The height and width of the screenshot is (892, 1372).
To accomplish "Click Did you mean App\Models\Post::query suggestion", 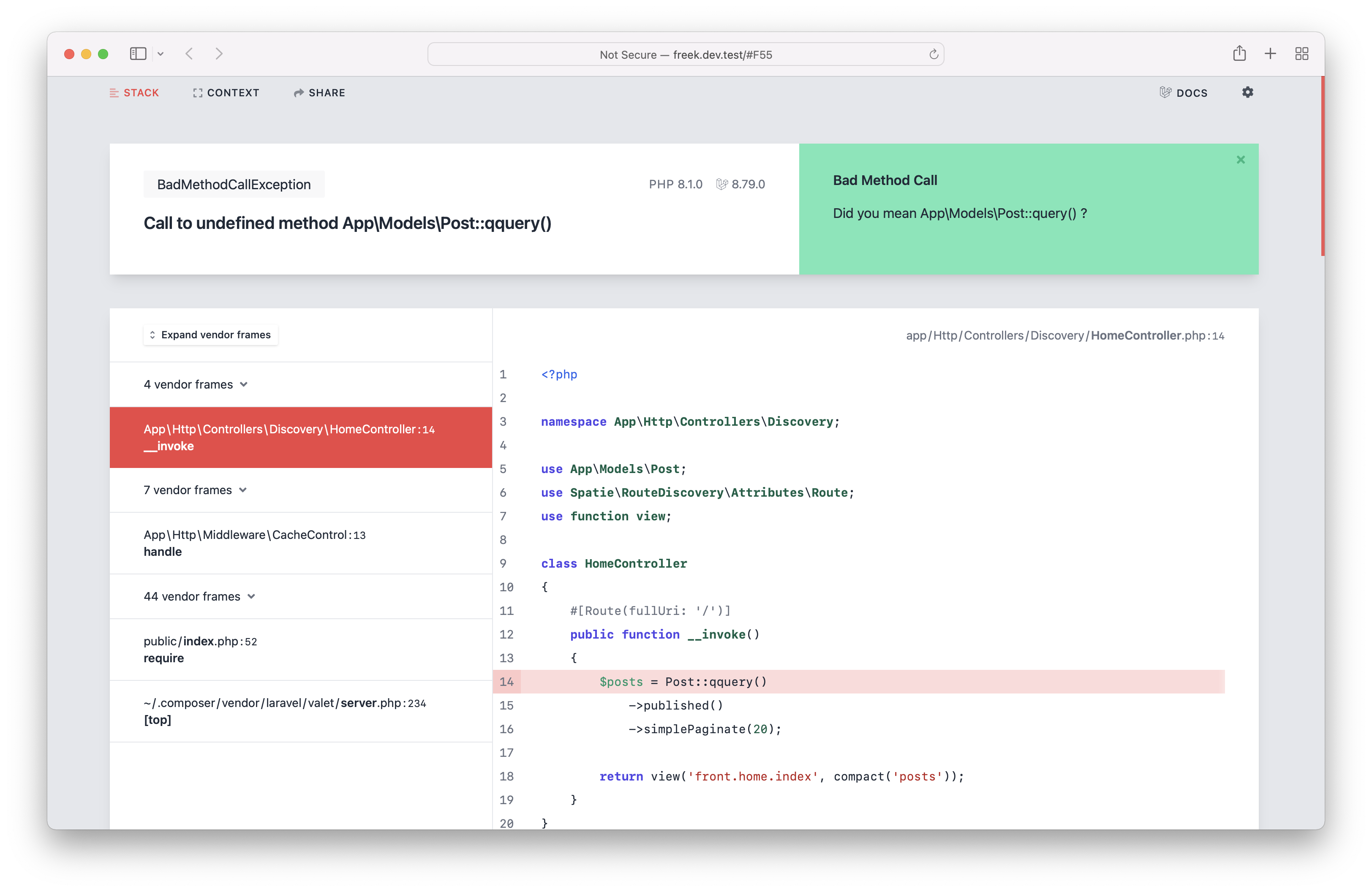I will tap(961, 213).
